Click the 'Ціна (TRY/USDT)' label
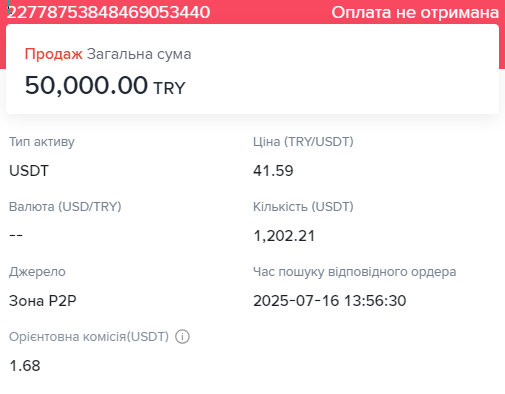 [303, 142]
